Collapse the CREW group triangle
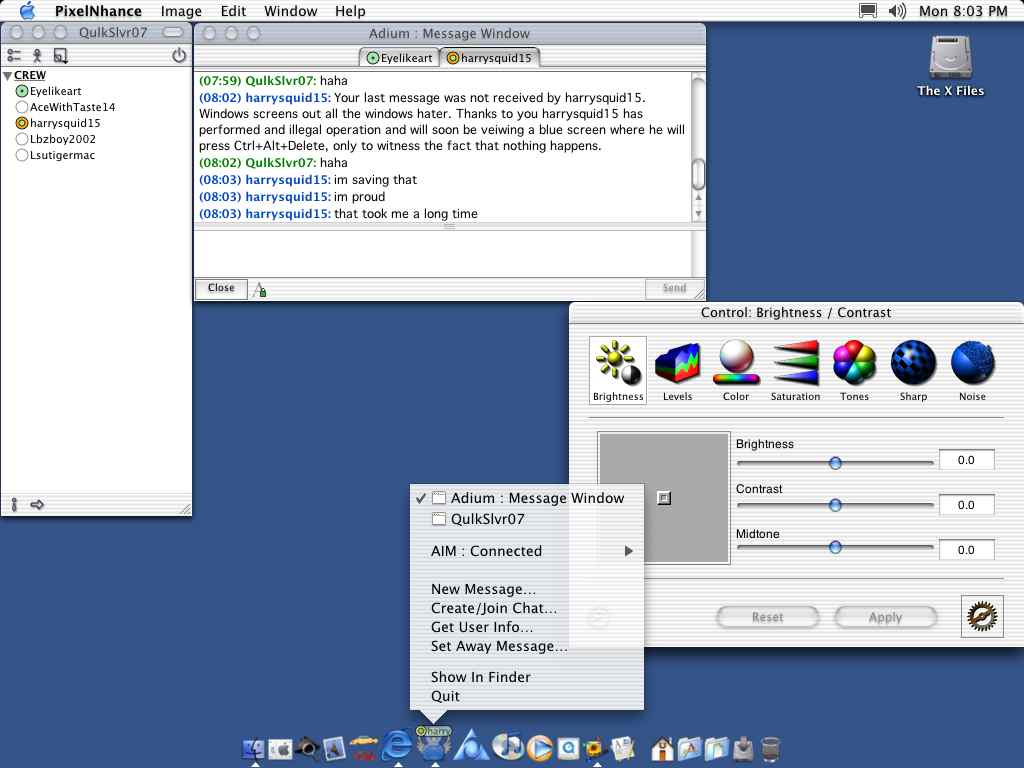 tap(7, 76)
